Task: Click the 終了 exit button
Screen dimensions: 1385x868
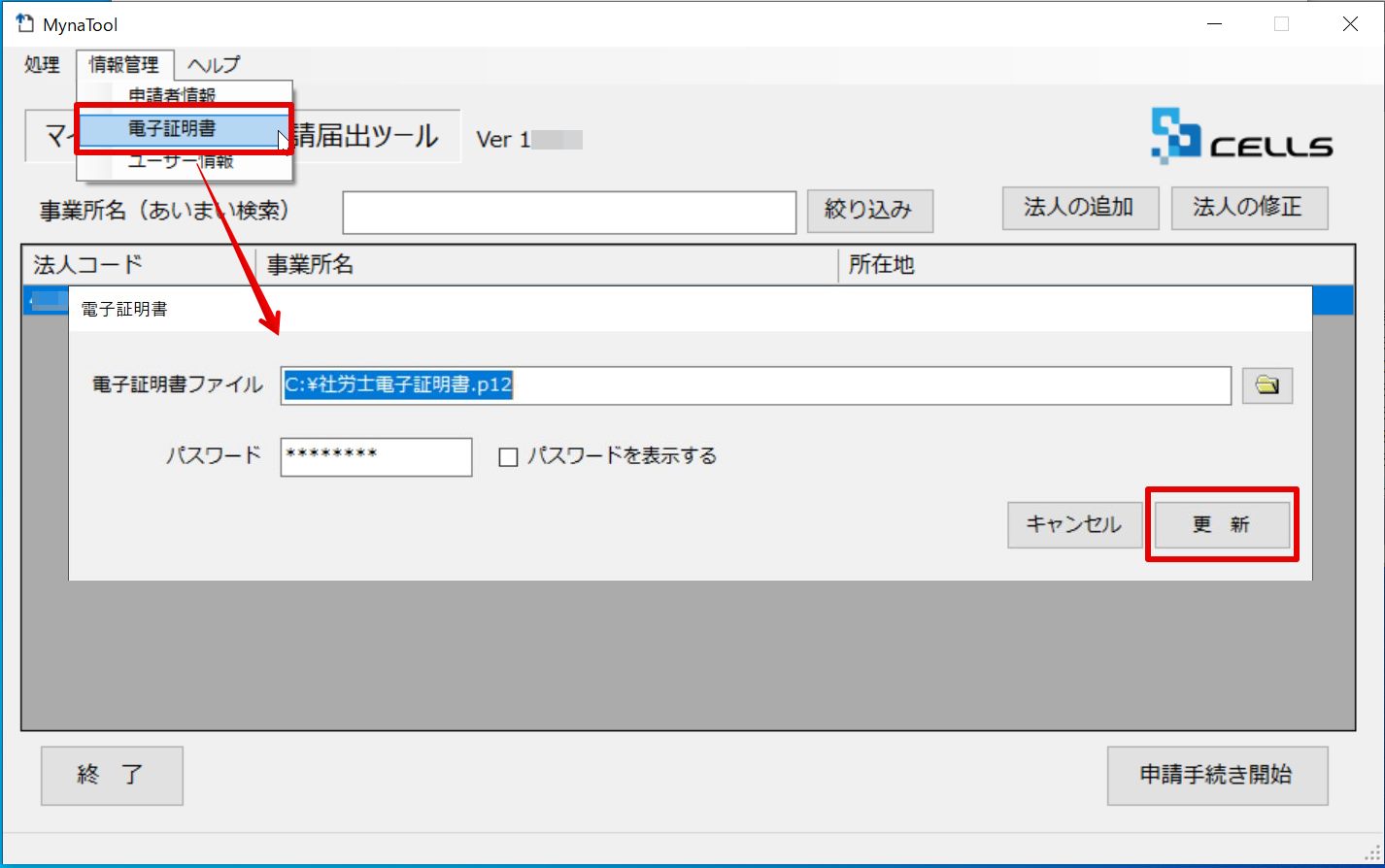Action: pos(112,776)
